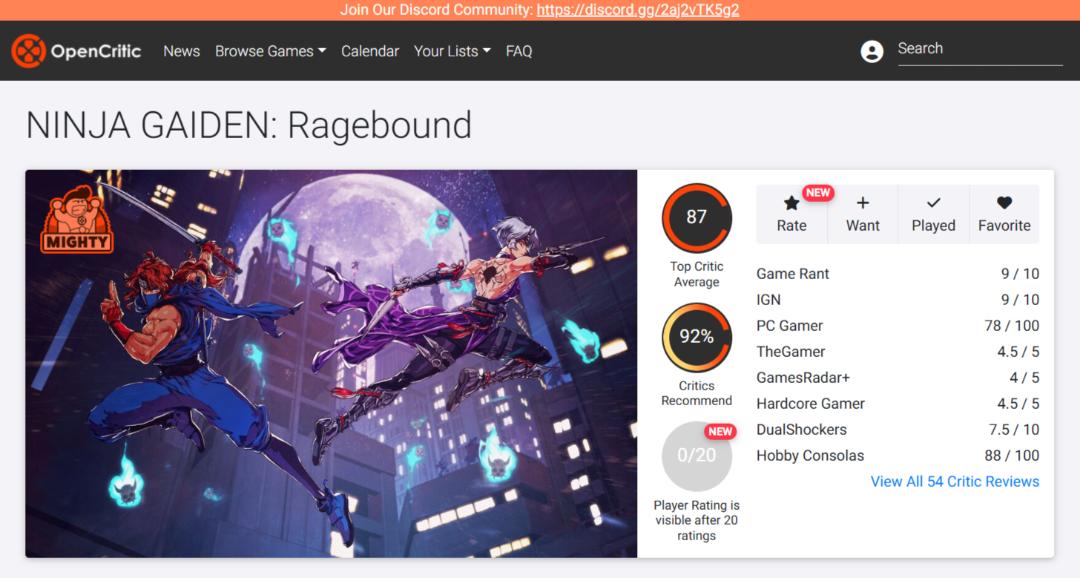
Task: Expand the Browse Games dropdown
Action: pos(271,51)
